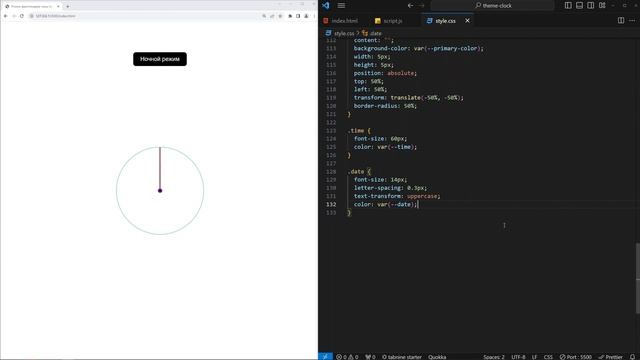Click the Prettier status bar item
Image resolution: width=640 pixels, height=360 pixels.
tap(611, 357)
